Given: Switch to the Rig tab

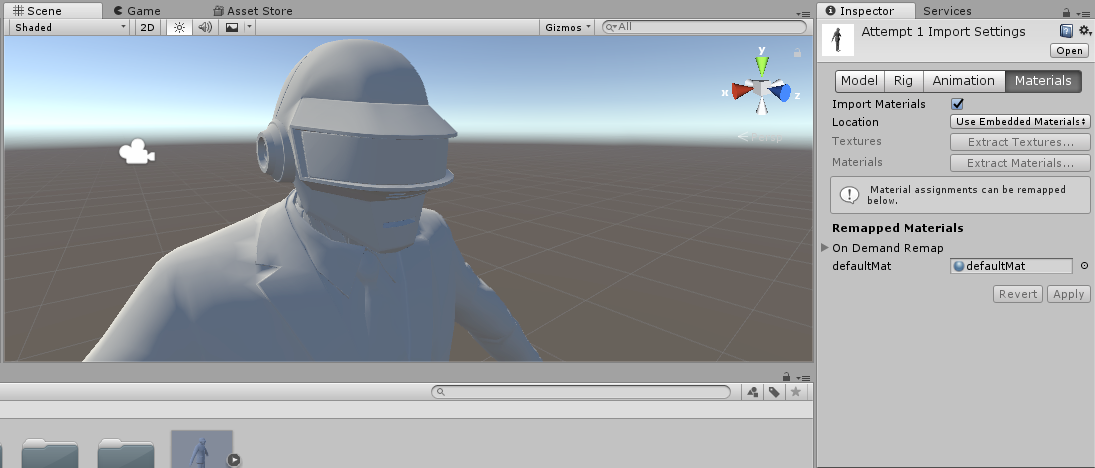Looking at the screenshot, I should pyautogui.click(x=904, y=81).
